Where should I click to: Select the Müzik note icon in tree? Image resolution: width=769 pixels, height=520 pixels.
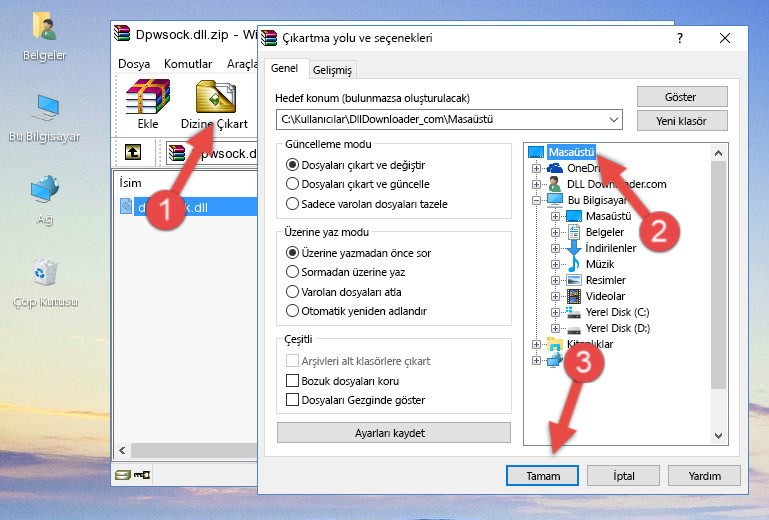[574, 264]
